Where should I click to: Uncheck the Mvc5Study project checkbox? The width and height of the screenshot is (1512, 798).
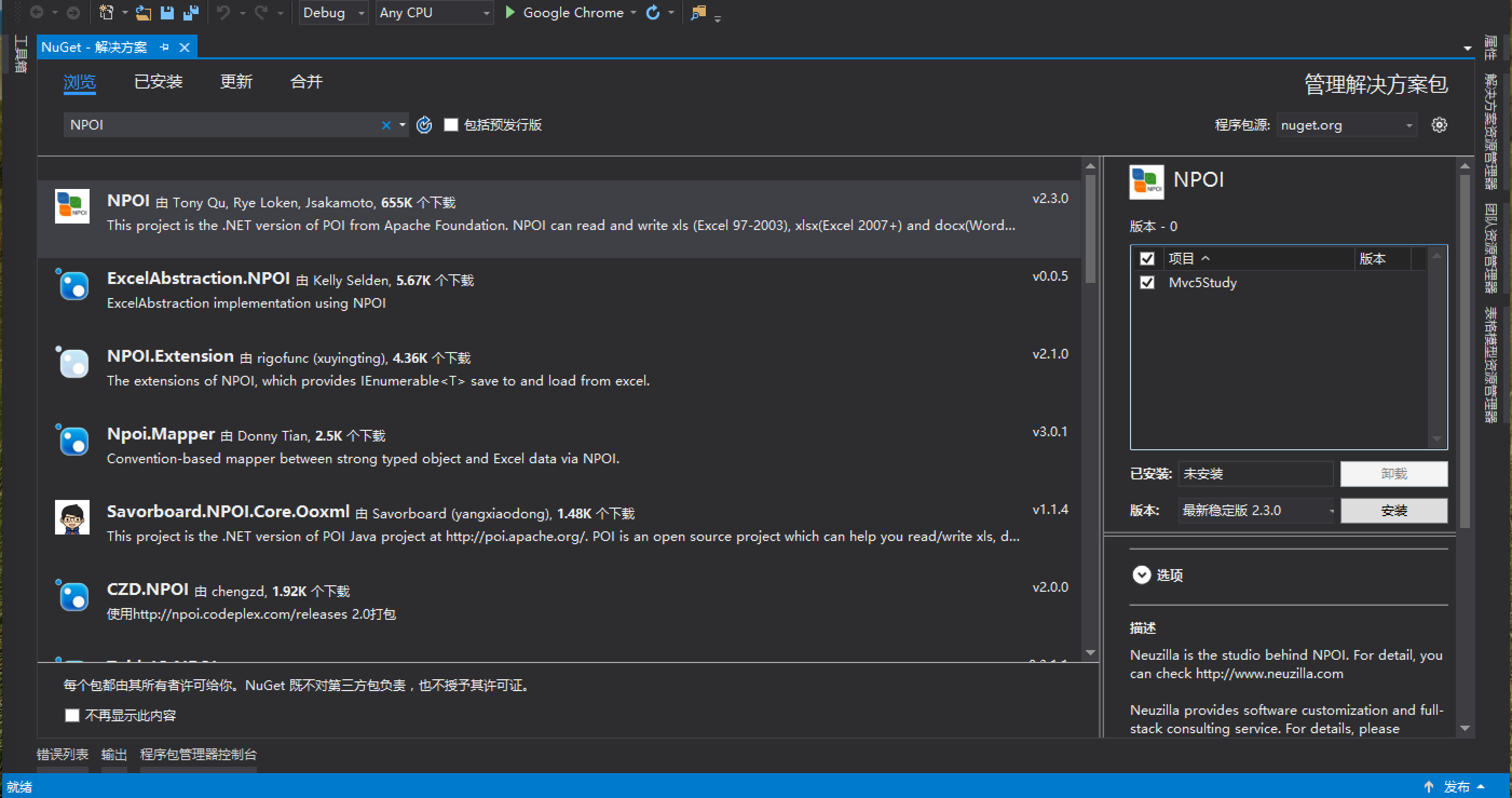click(x=1147, y=282)
